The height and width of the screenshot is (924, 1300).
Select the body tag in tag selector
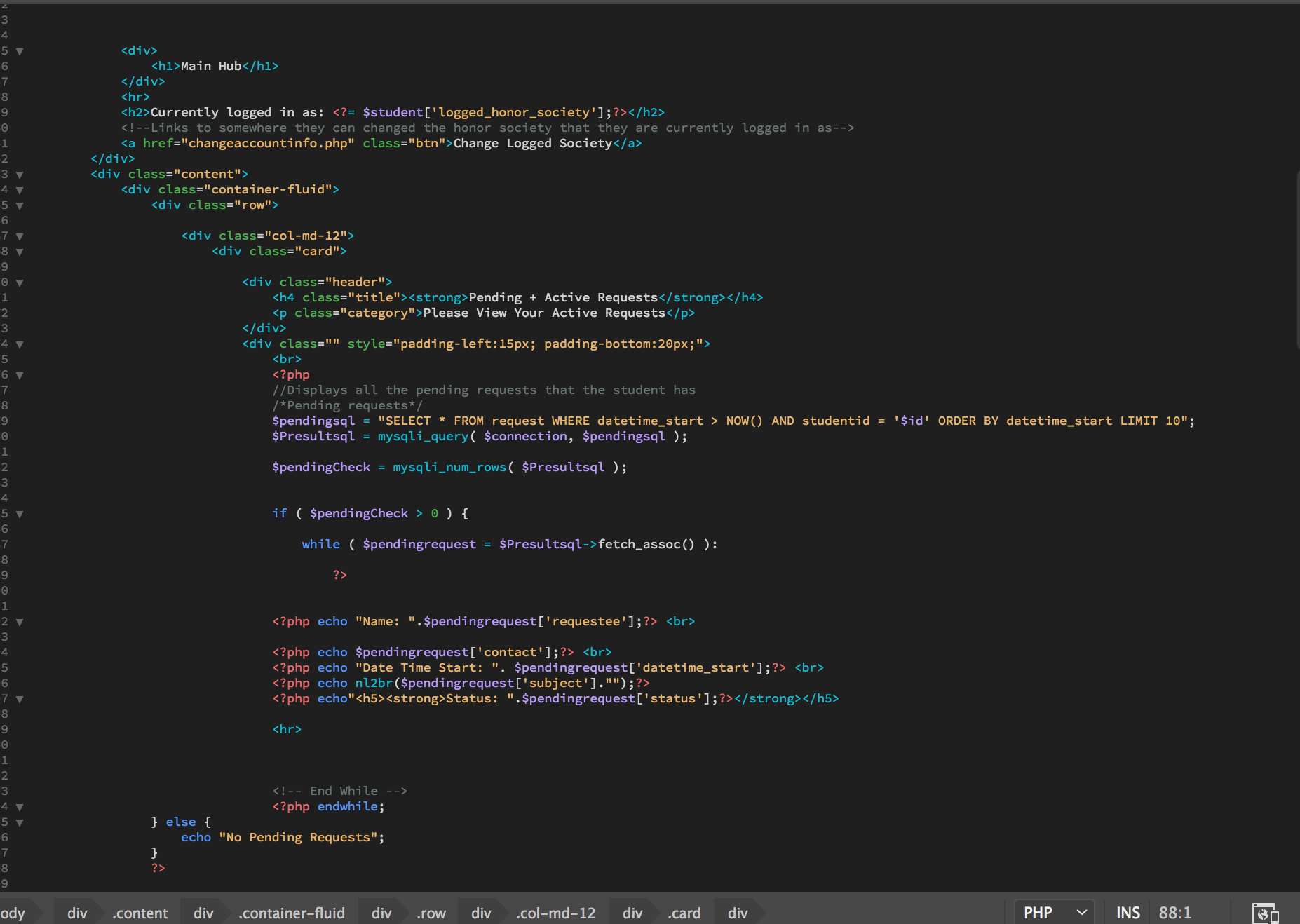pos(13,913)
